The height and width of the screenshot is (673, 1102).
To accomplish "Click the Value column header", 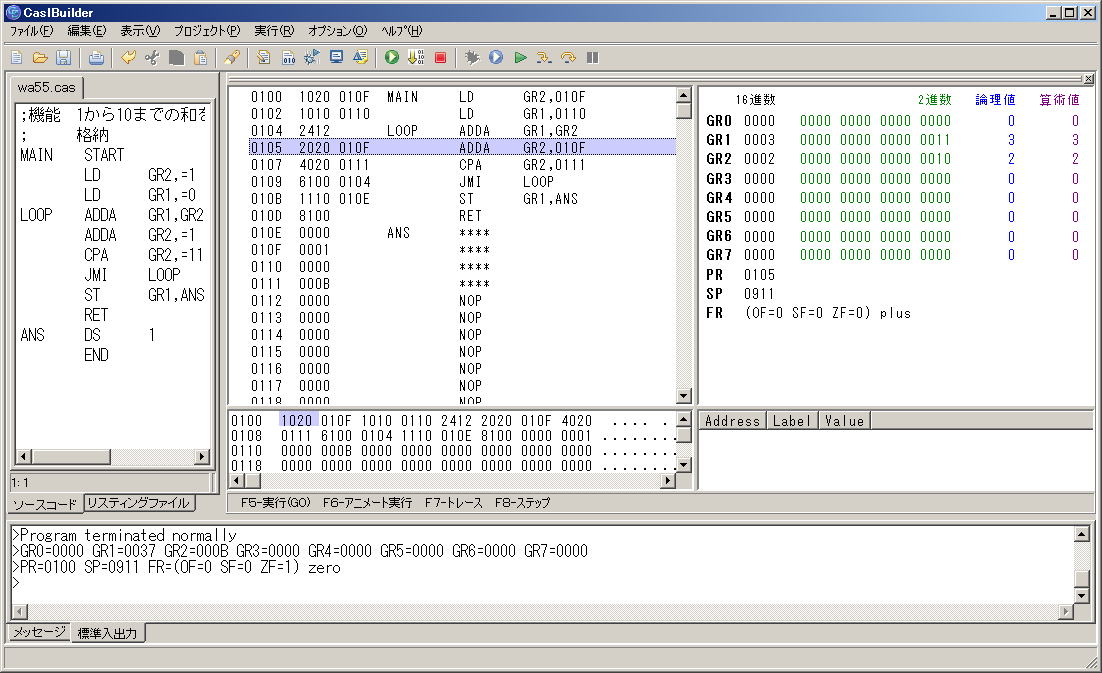I will 844,421.
